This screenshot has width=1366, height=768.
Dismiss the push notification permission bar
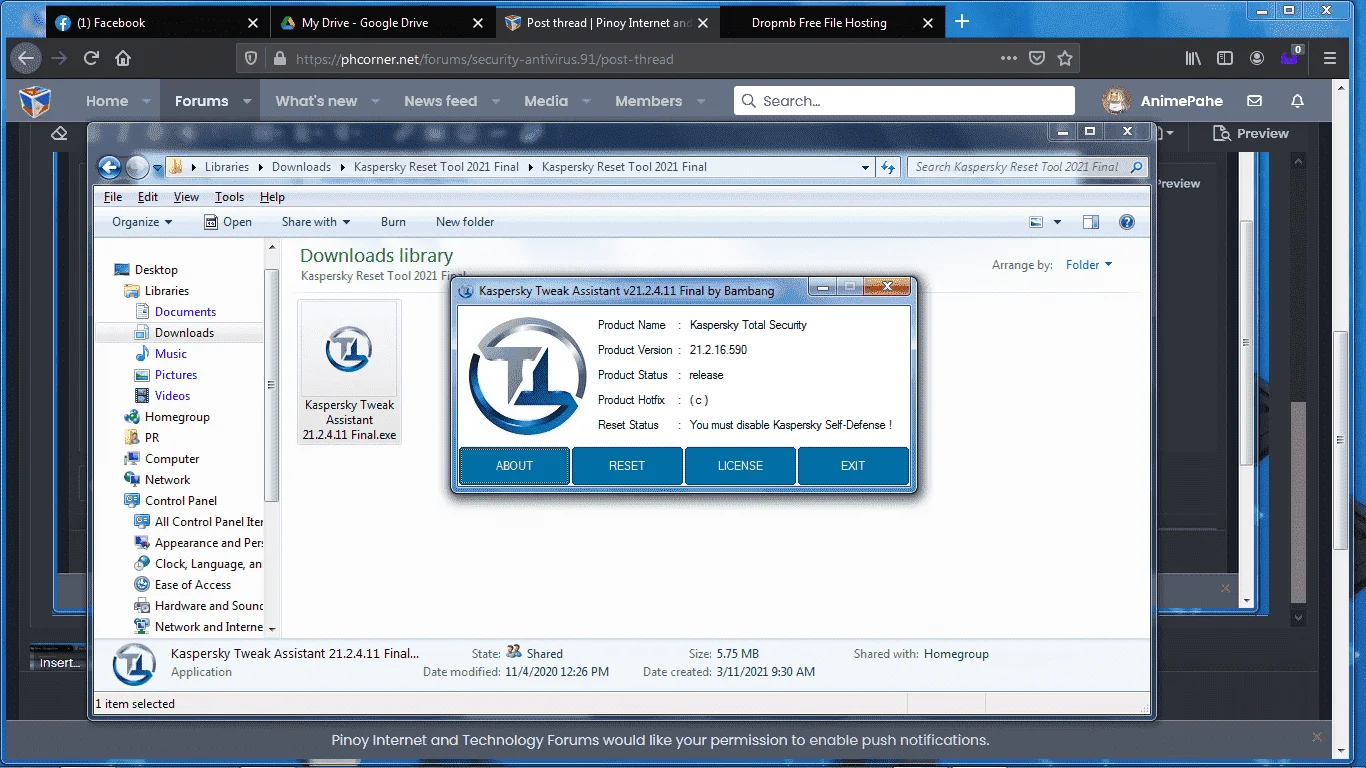[x=1316, y=737]
